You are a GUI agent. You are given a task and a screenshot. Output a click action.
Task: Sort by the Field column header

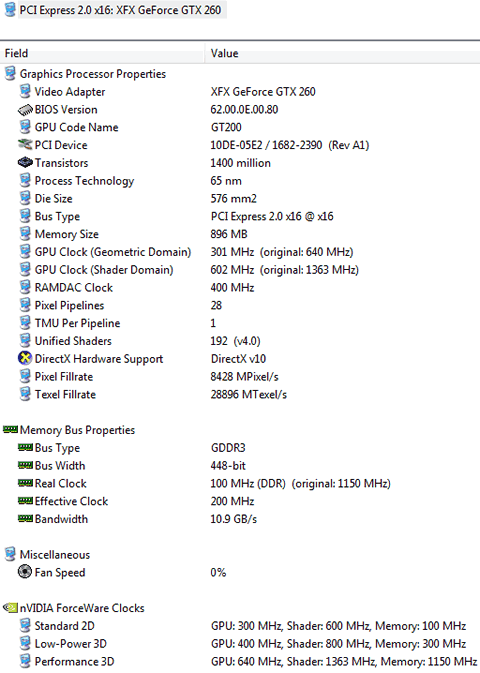pos(102,53)
